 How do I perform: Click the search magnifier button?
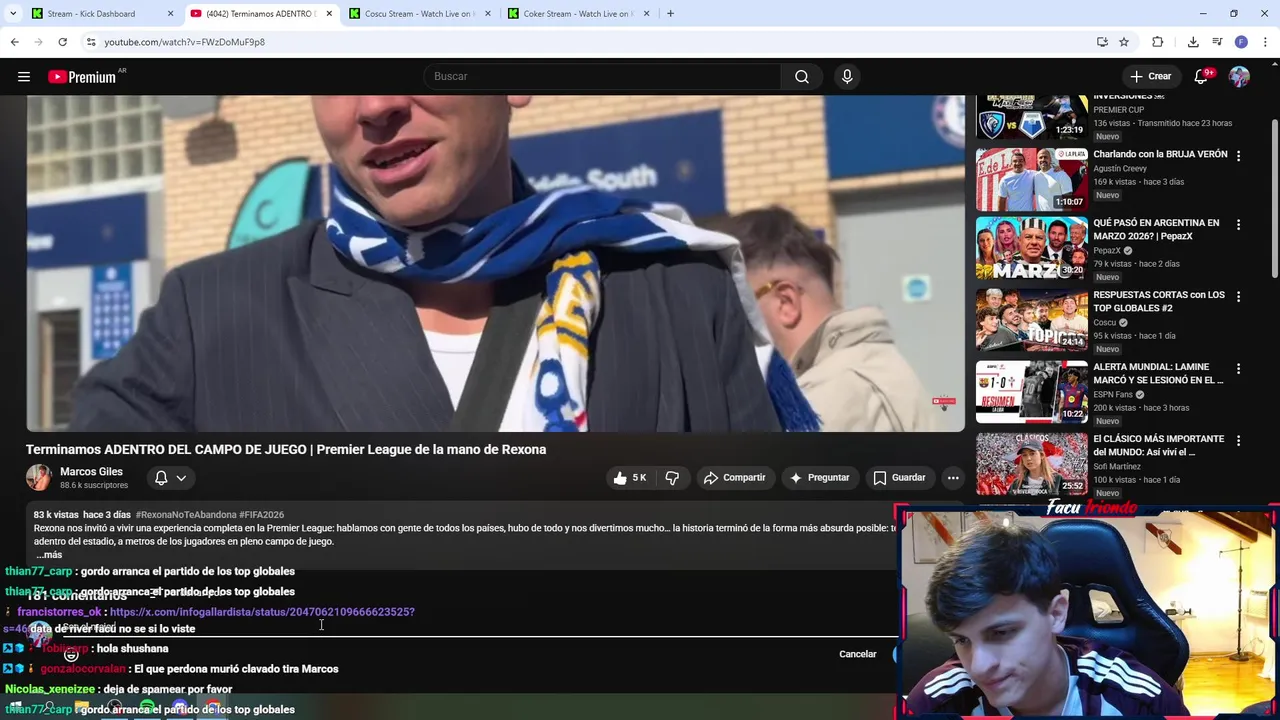pyautogui.click(x=802, y=76)
